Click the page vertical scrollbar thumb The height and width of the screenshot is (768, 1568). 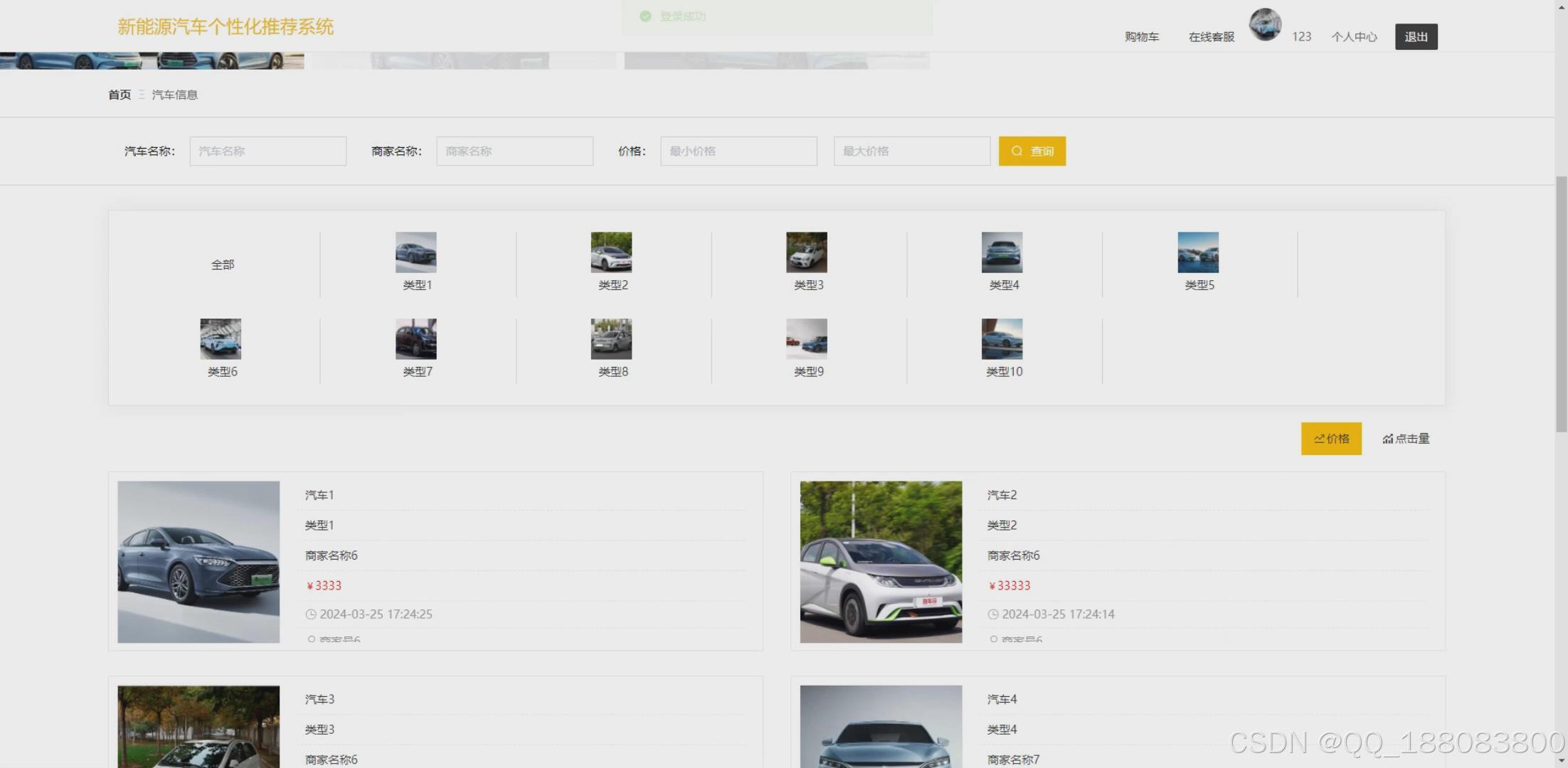click(x=1561, y=304)
